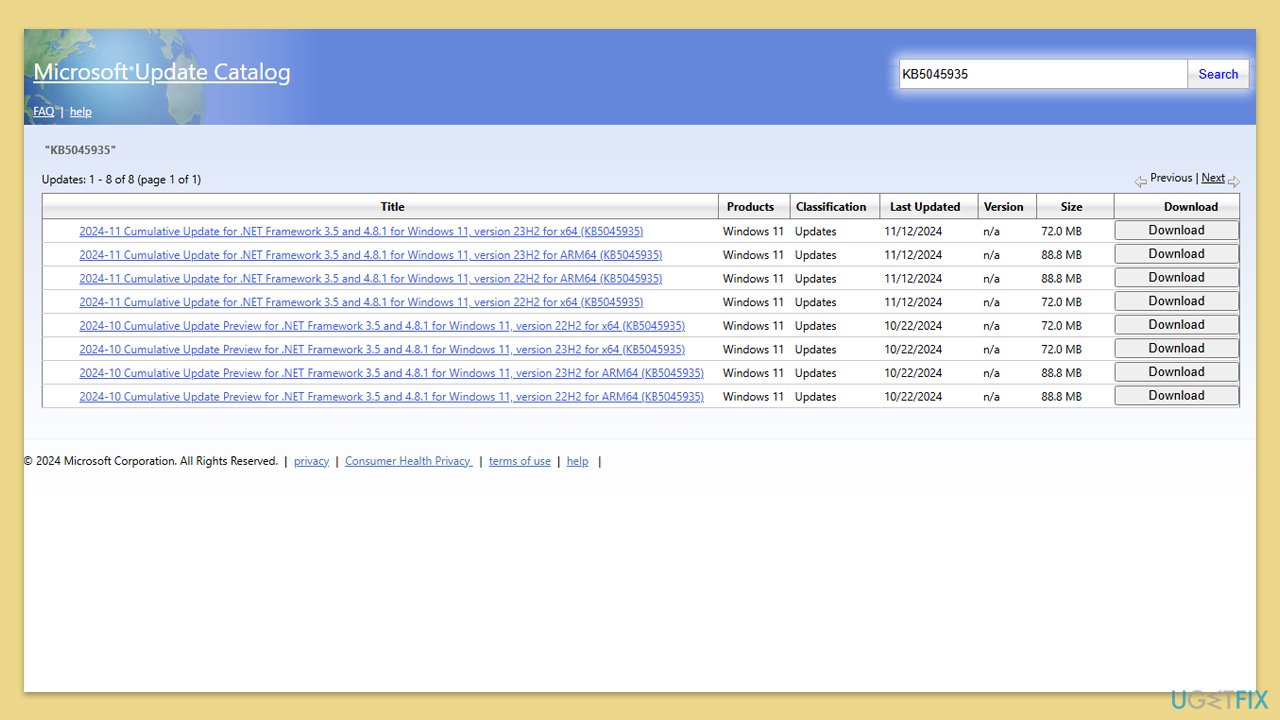Download the 2024-10 Preview 22H2 ARM64 update
The image size is (1280, 720).
click(1176, 396)
